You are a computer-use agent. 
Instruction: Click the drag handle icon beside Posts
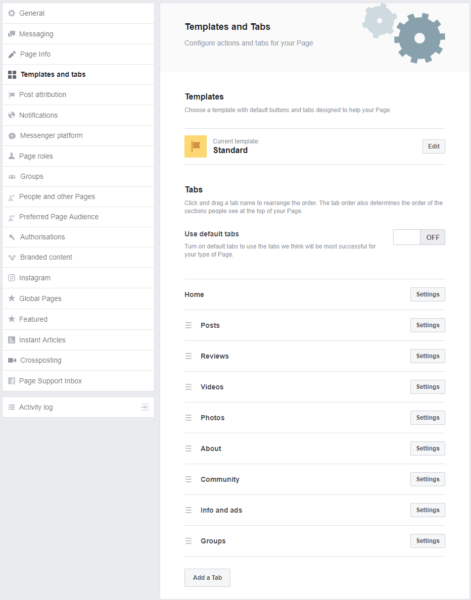point(188,325)
